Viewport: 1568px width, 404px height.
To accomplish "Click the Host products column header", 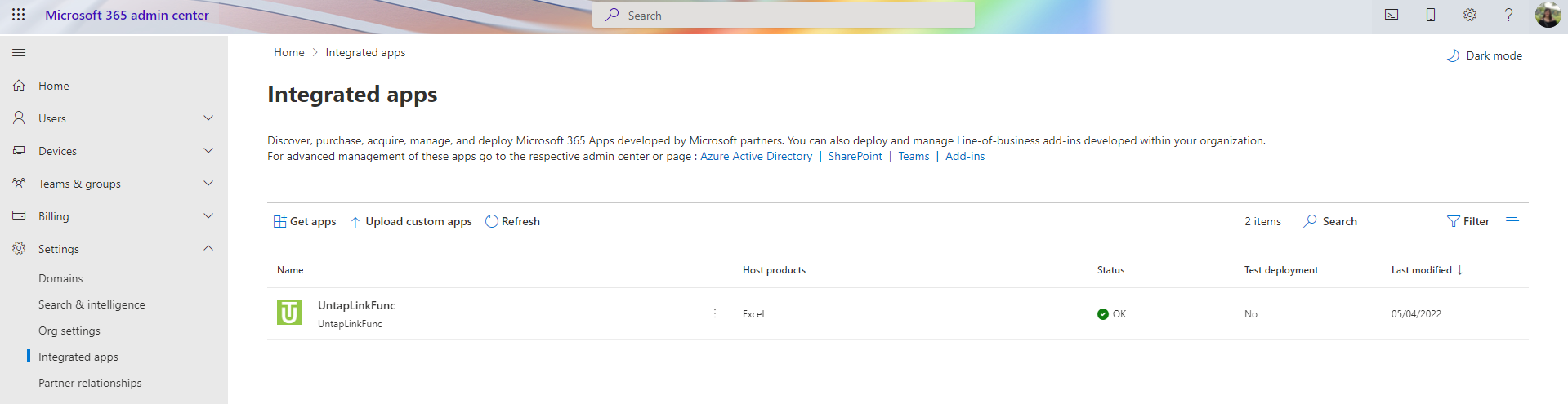I will [774, 270].
